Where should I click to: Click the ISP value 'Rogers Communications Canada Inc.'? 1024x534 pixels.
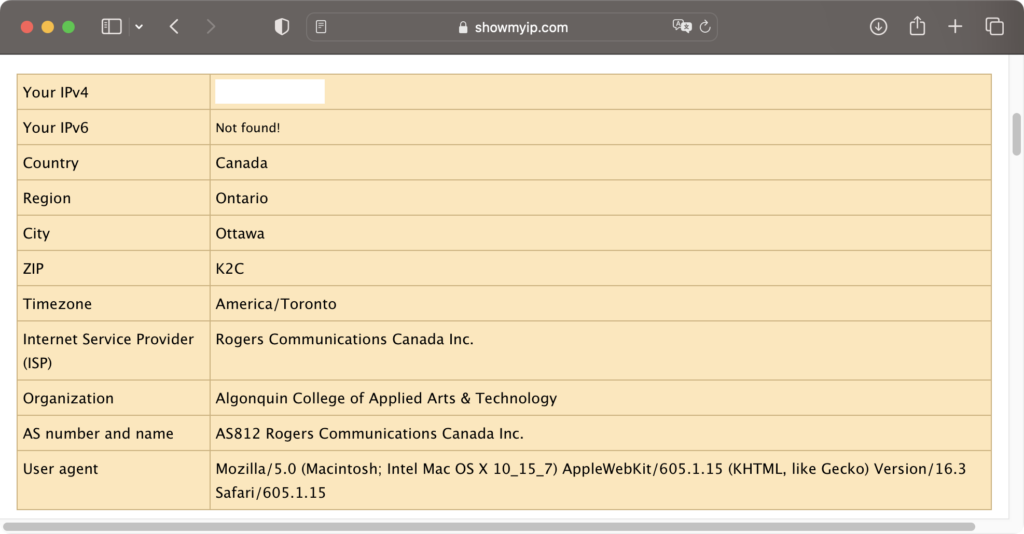(x=344, y=339)
